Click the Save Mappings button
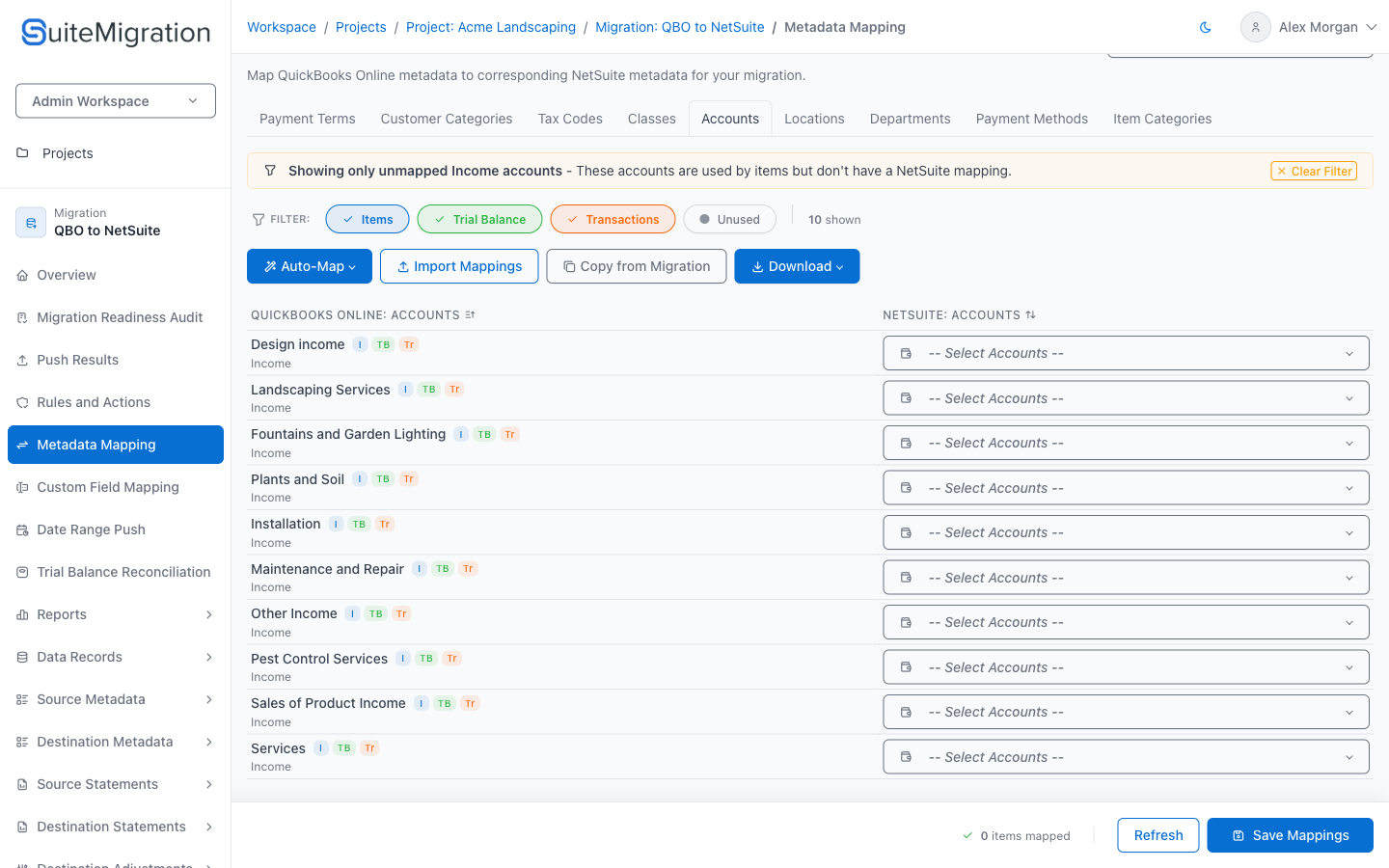The height and width of the screenshot is (868, 1389). (1291, 835)
